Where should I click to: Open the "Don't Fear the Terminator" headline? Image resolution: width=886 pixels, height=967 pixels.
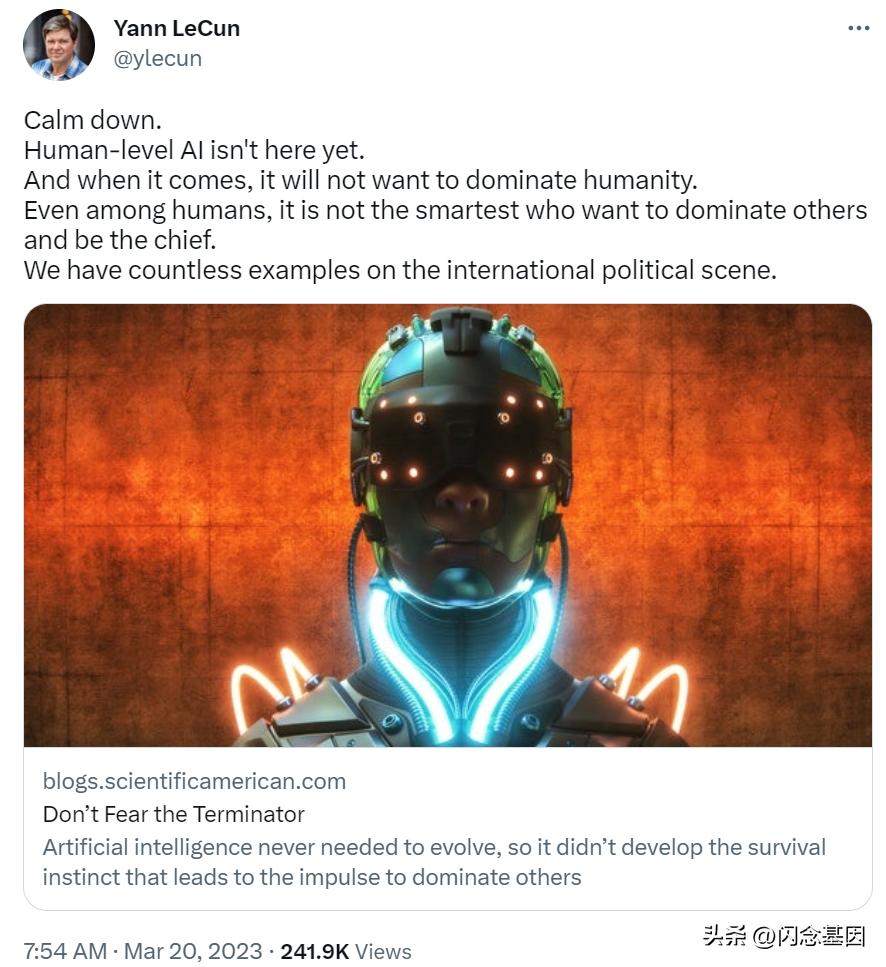[173, 813]
